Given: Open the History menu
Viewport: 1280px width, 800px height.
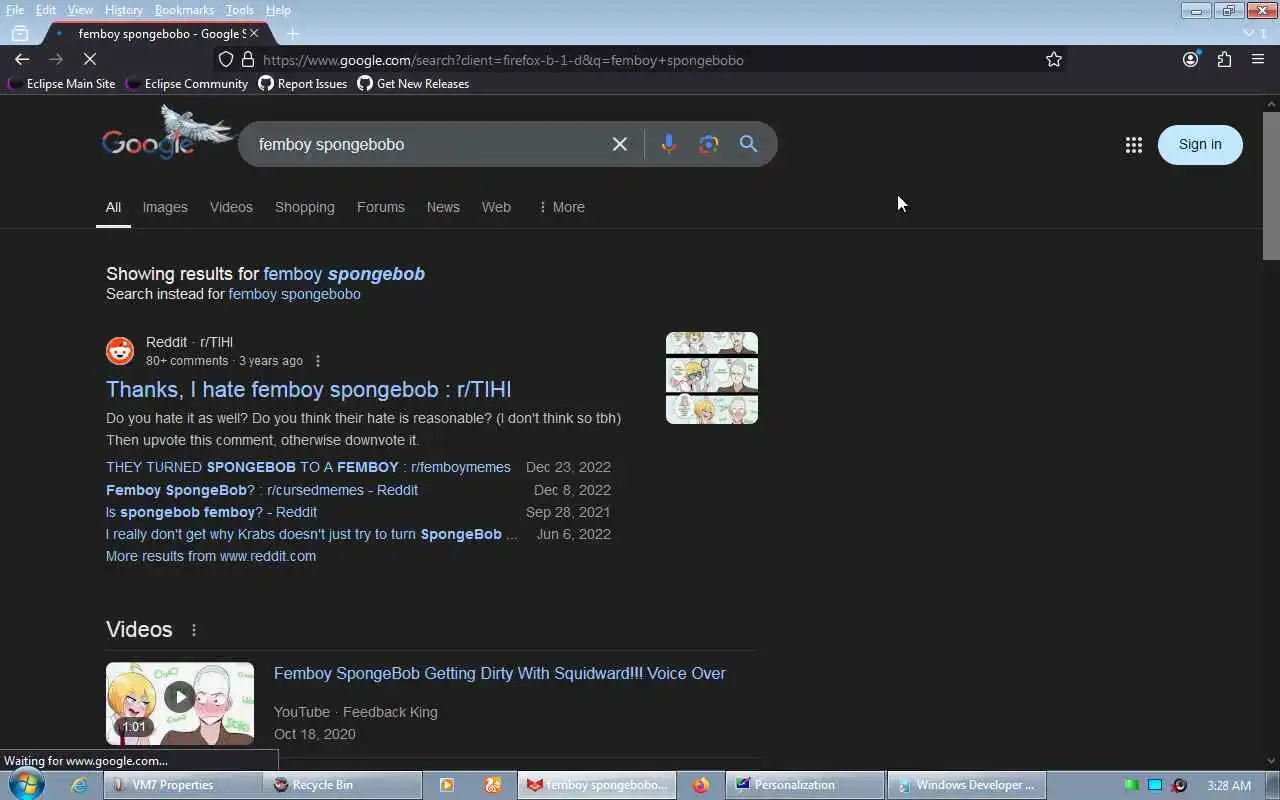Looking at the screenshot, I should point(123,10).
